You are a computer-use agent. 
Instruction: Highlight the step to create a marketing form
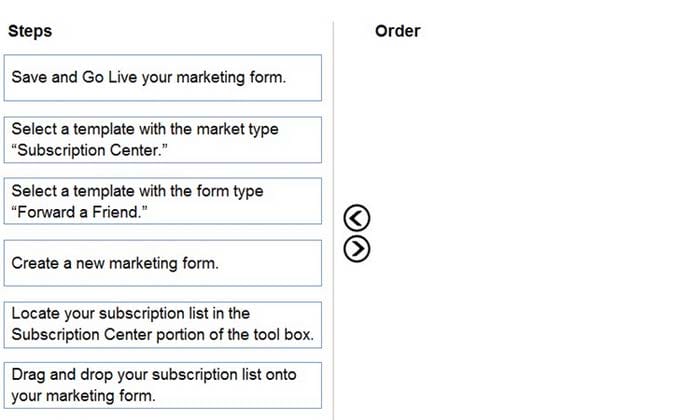(x=162, y=263)
